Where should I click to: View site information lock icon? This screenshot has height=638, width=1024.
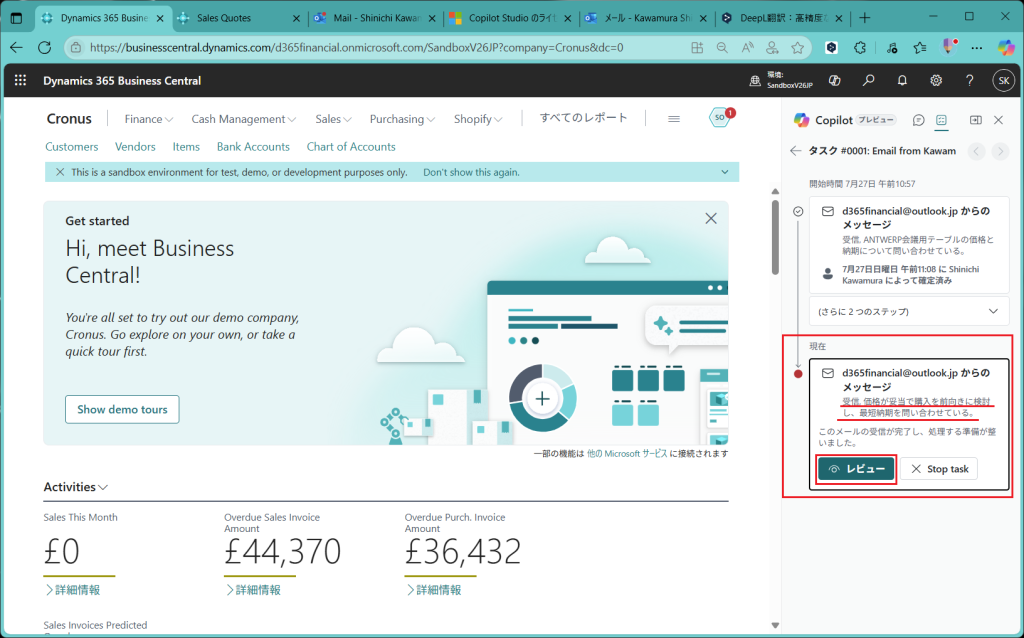point(76,47)
